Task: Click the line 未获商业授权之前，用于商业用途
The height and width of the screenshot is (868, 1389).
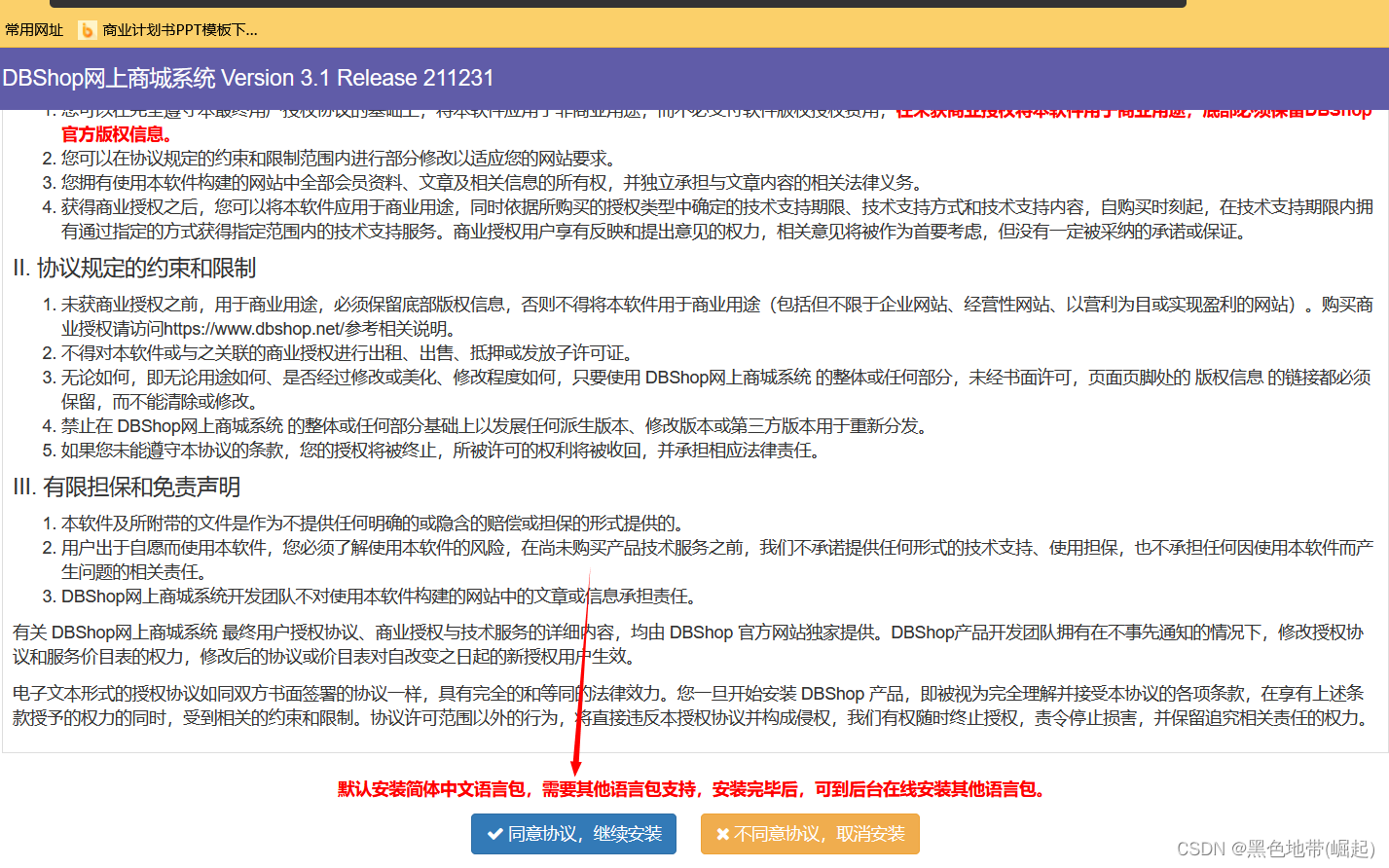Action: pos(717,316)
